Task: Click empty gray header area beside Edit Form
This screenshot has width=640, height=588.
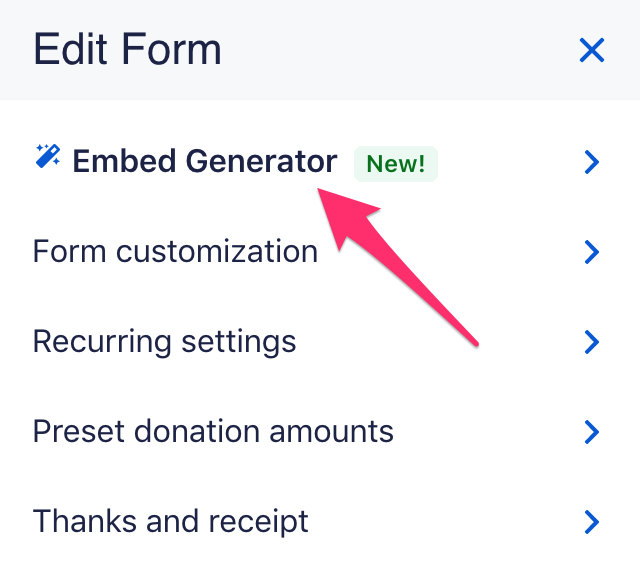Action: click(x=400, y=50)
